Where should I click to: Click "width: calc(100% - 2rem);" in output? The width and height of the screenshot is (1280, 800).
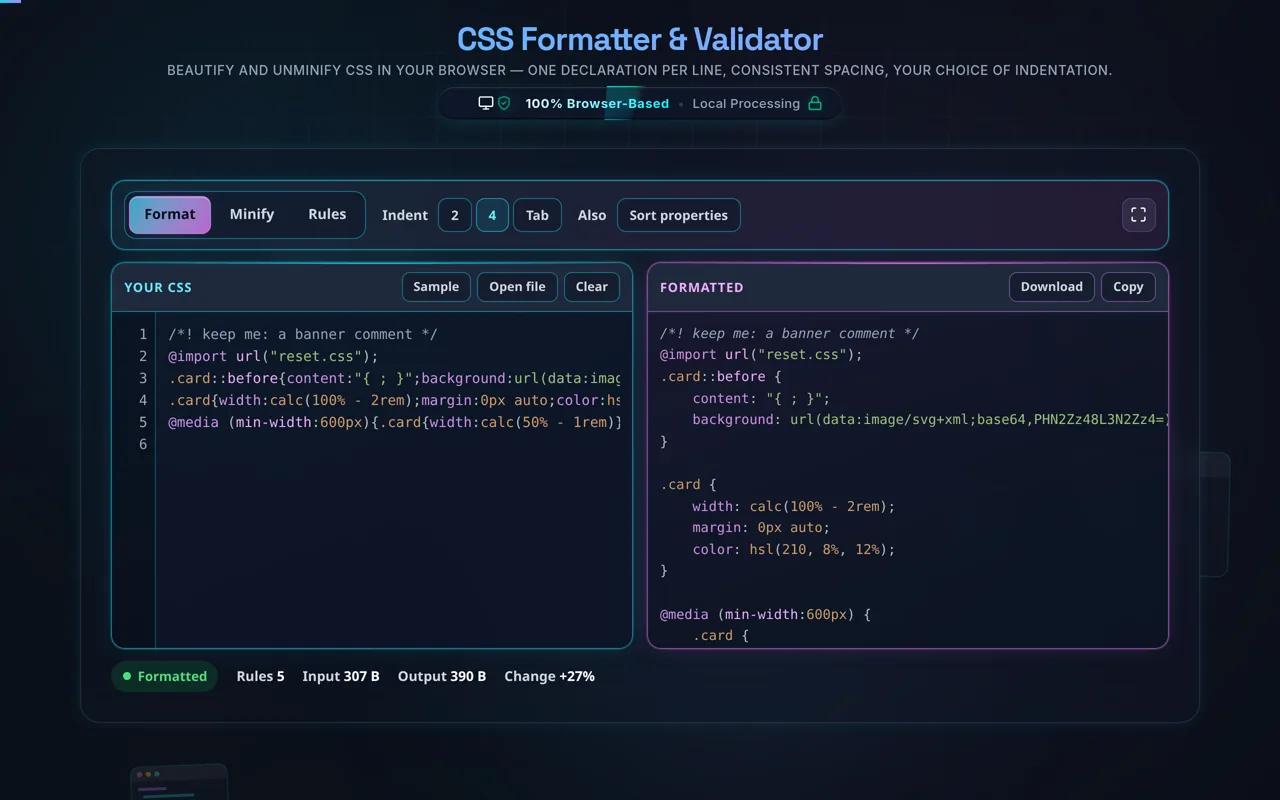(x=794, y=506)
